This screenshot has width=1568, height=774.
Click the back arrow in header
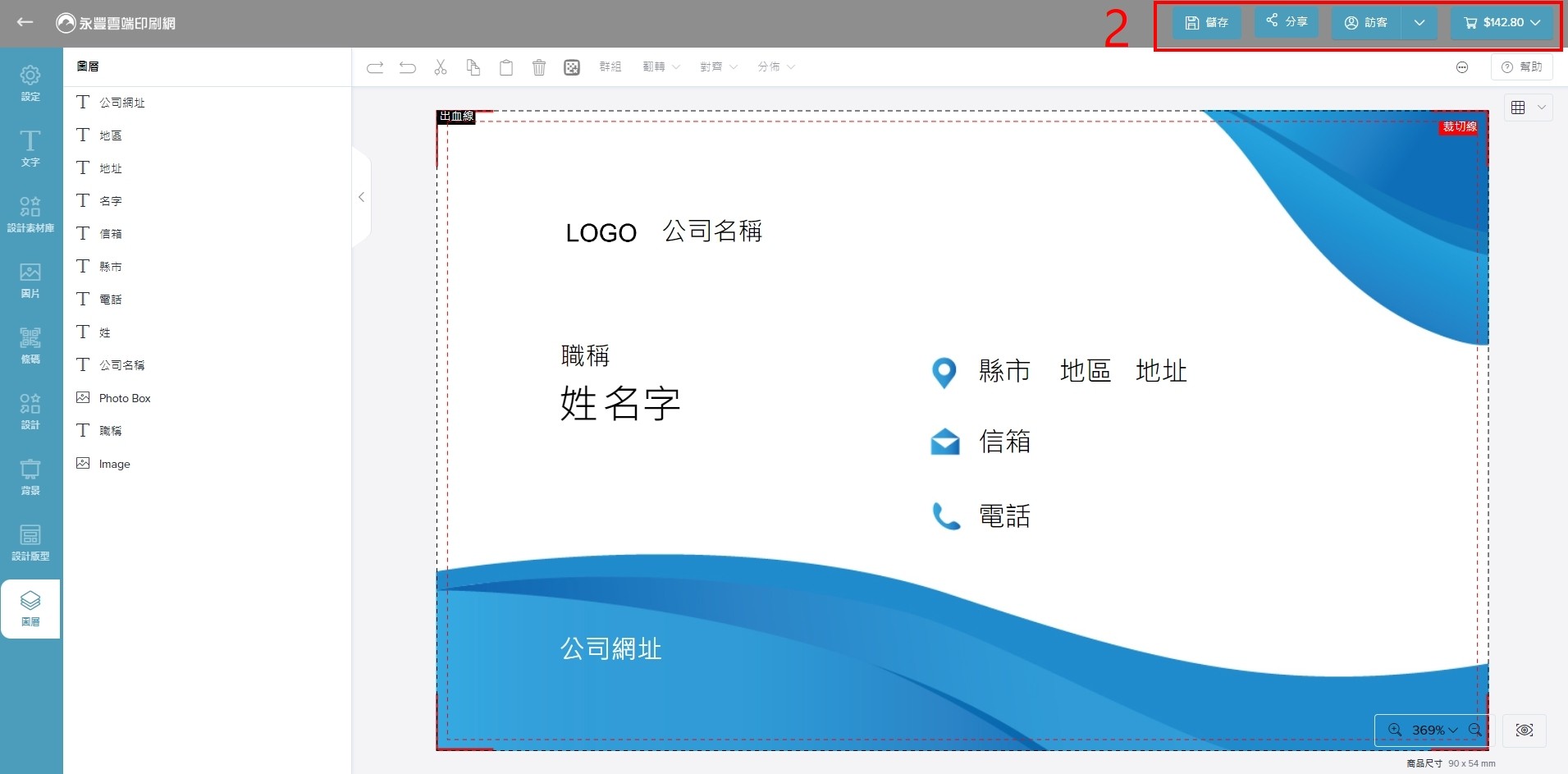click(x=25, y=22)
